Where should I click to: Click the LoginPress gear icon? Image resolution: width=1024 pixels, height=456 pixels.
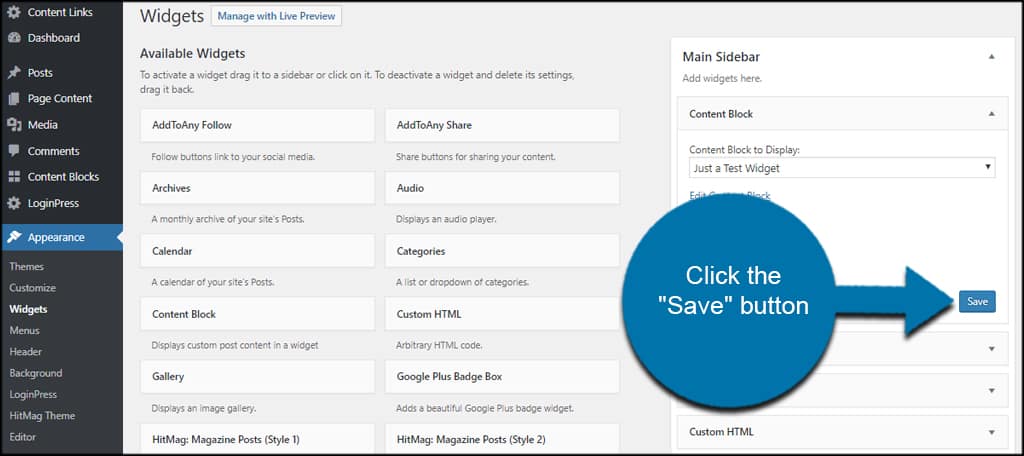(14, 203)
